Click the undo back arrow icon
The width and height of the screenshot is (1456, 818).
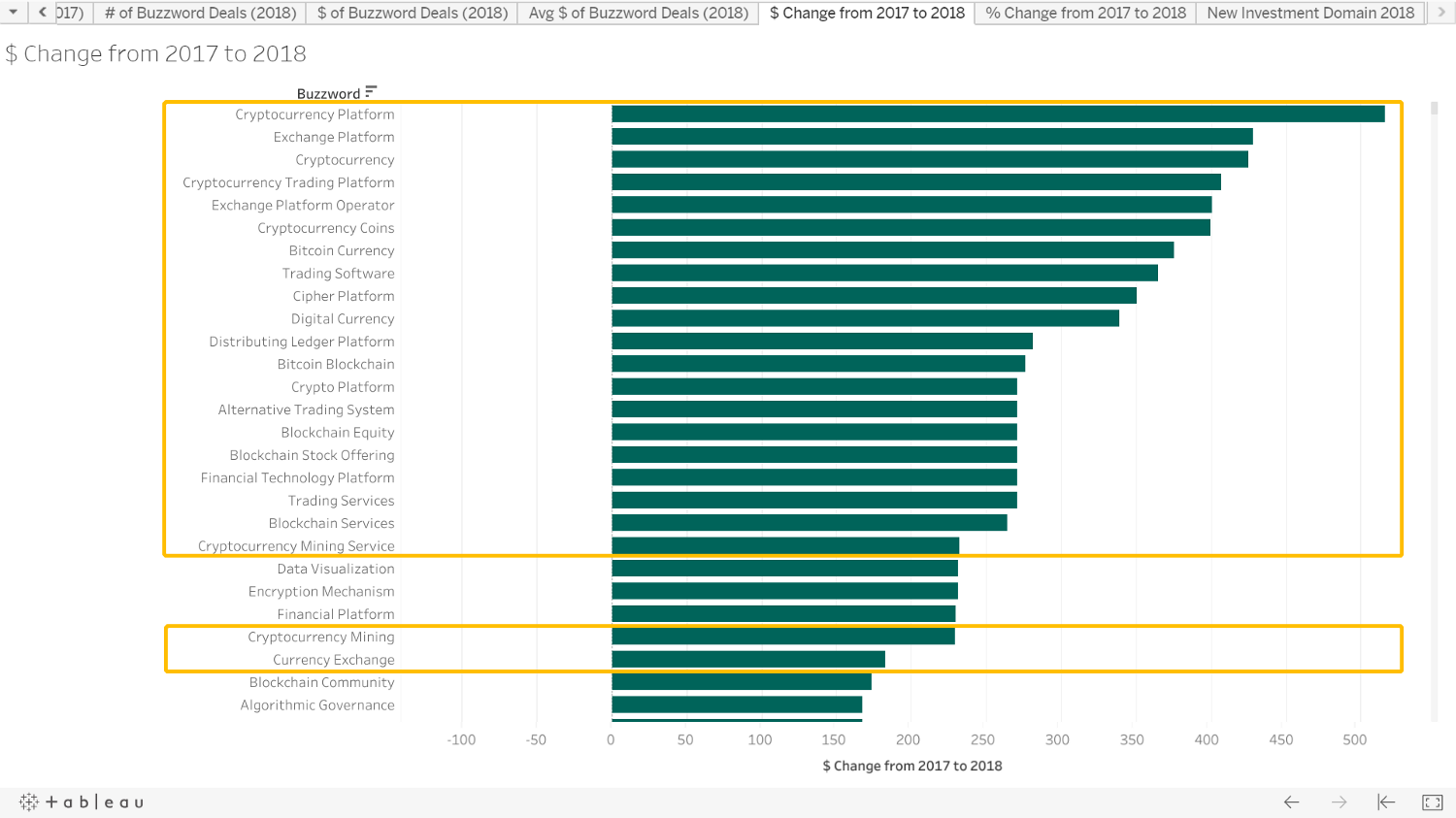point(1291,802)
